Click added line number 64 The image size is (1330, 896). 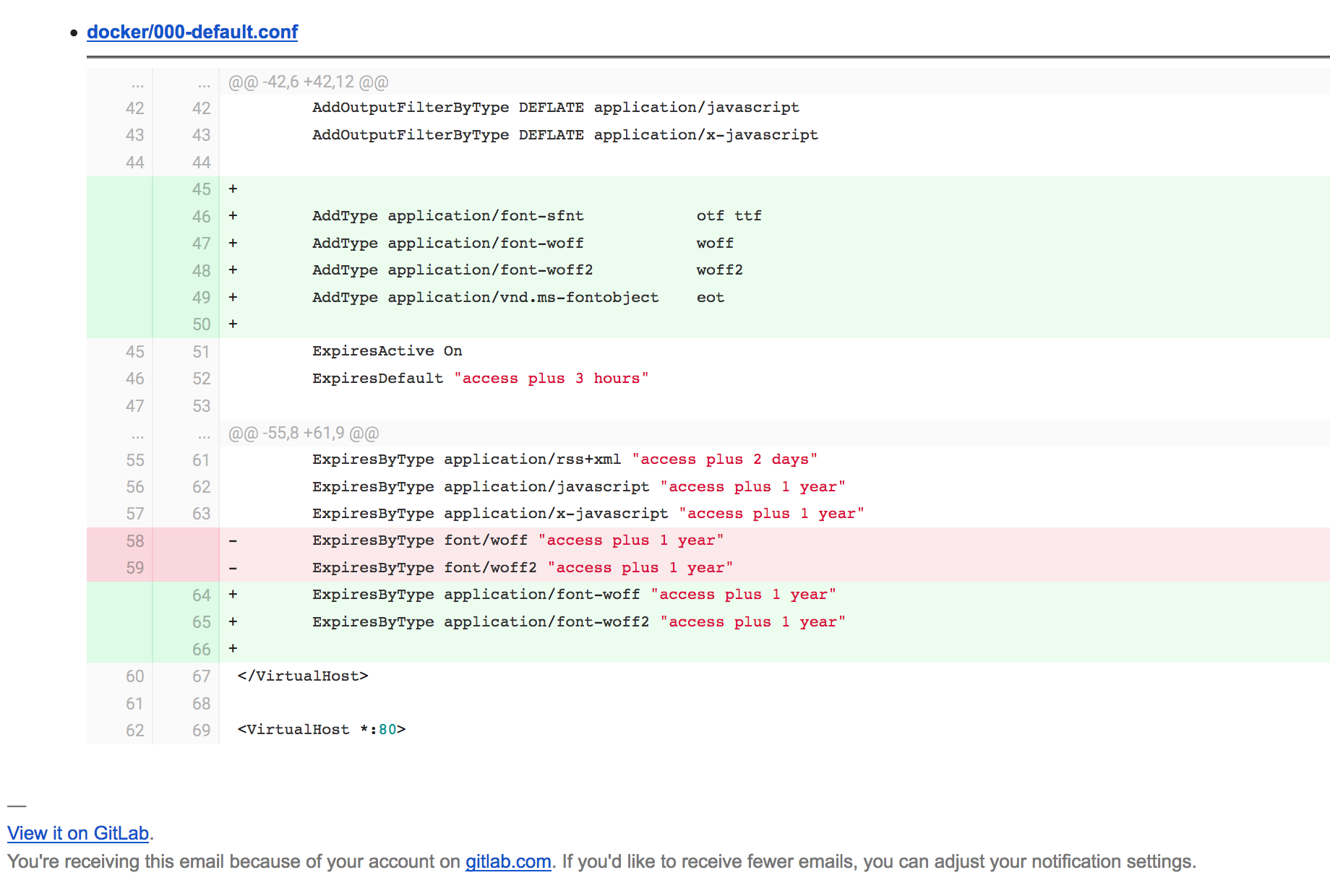pyautogui.click(x=201, y=595)
